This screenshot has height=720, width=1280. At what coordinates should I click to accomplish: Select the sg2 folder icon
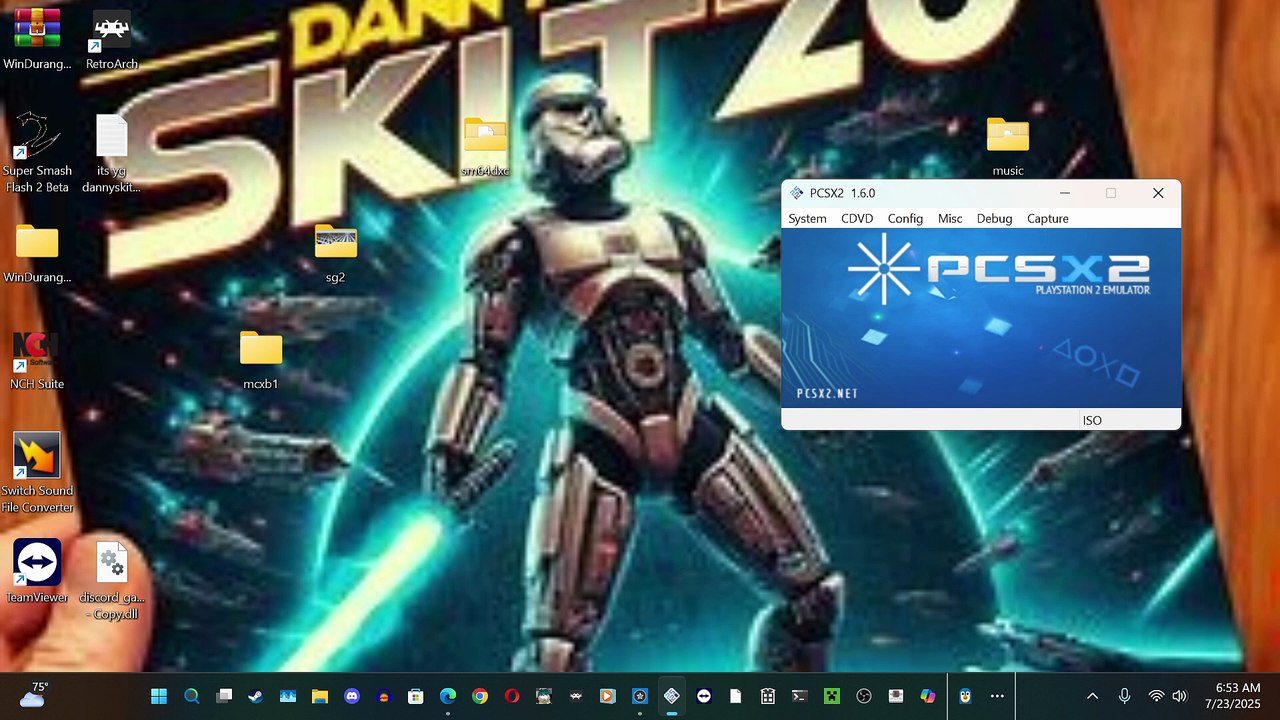[x=335, y=254]
